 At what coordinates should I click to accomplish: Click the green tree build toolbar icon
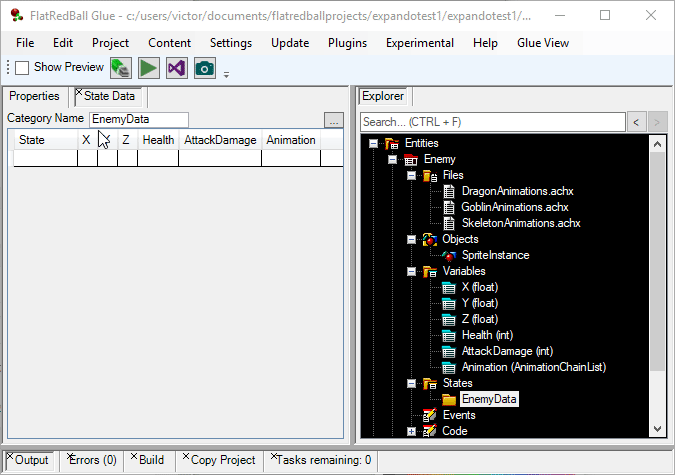(121, 68)
